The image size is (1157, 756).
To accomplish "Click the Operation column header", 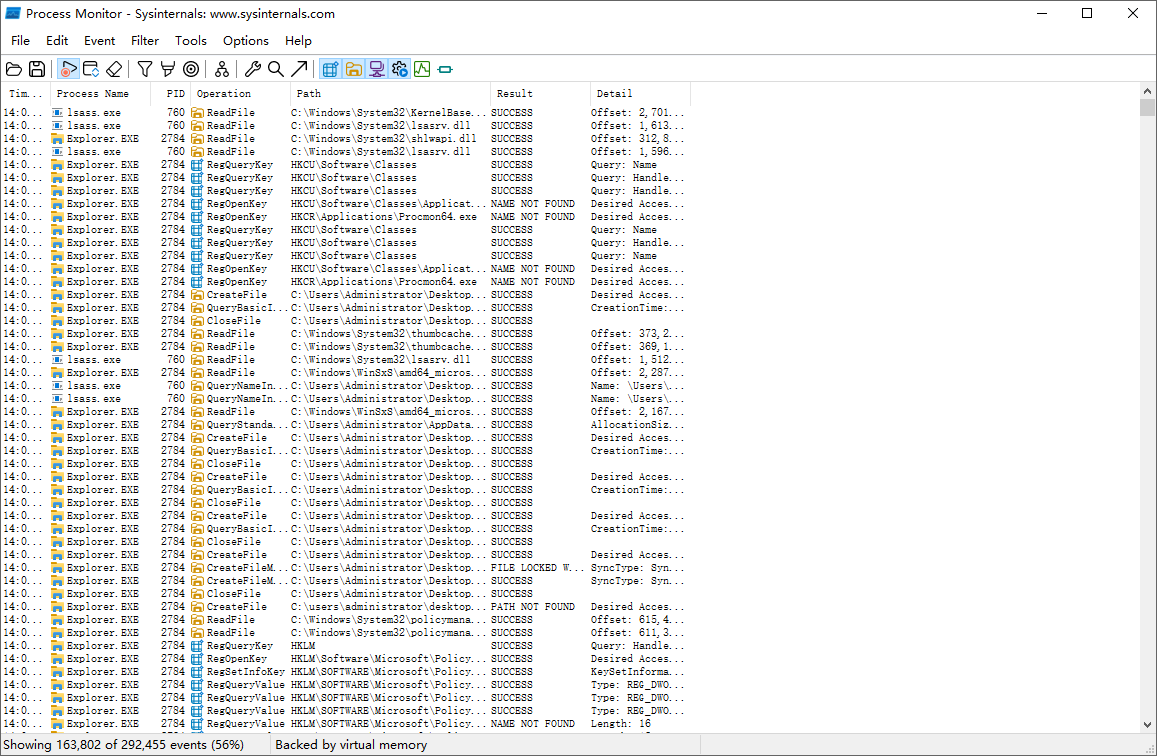I will (241, 94).
